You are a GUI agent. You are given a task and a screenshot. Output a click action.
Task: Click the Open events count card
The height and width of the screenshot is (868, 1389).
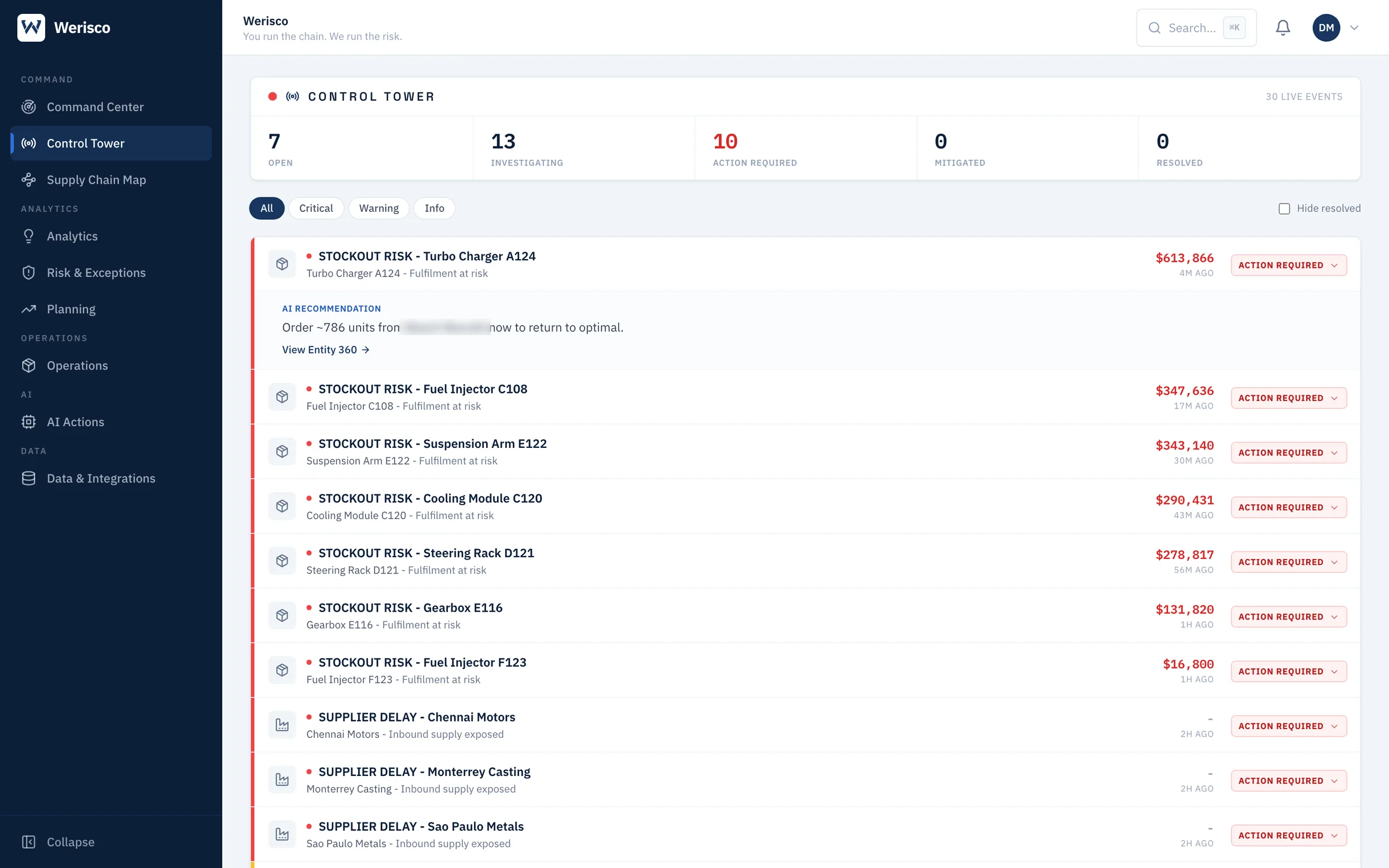click(362, 148)
